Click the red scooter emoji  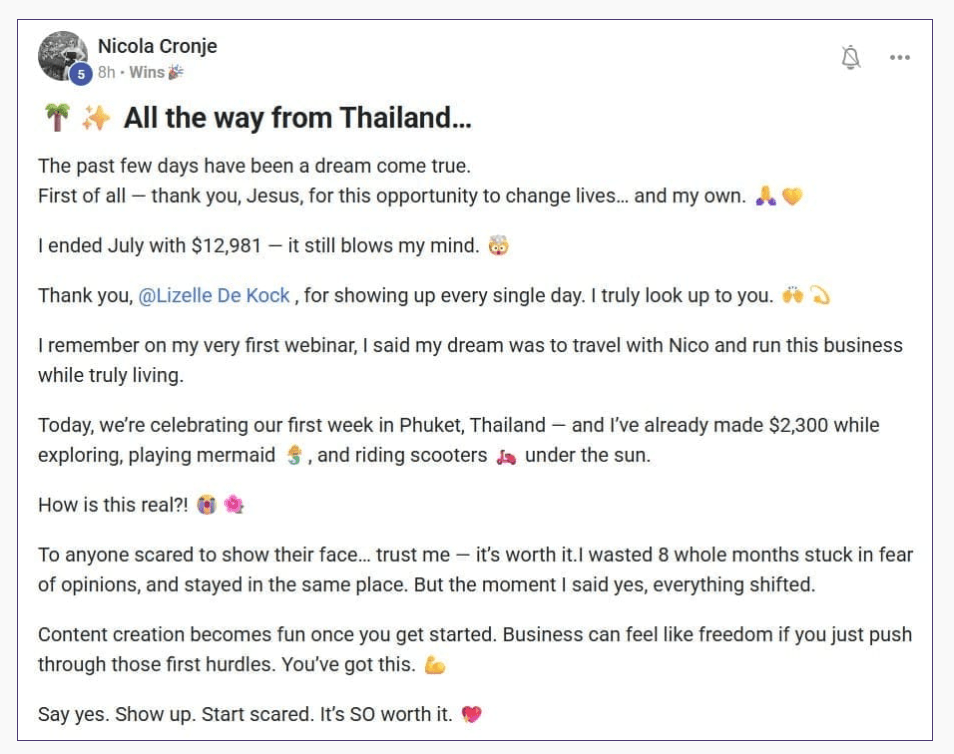point(506,457)
